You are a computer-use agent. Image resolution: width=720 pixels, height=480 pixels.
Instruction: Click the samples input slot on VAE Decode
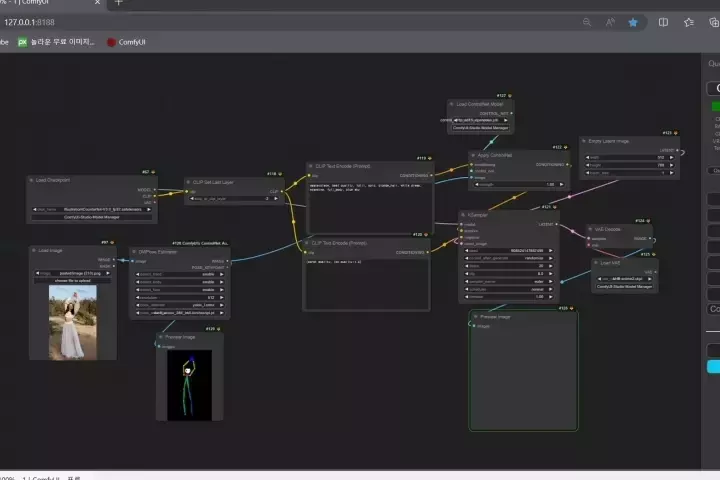click(x=589, y=238)
